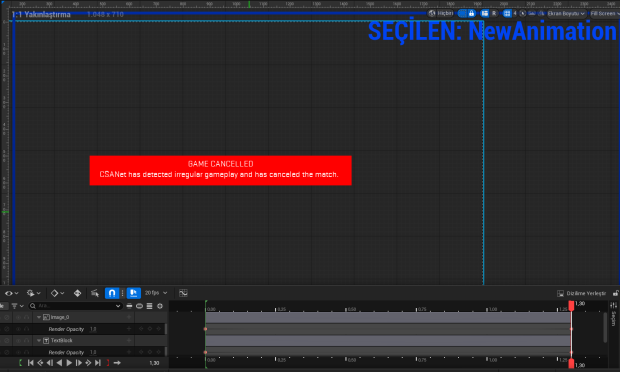The width and height of the screenshot is (620, 372).
Task: Click the collapse tracks icon beside search
Action: pyautogui.click(x=129, y=306)
